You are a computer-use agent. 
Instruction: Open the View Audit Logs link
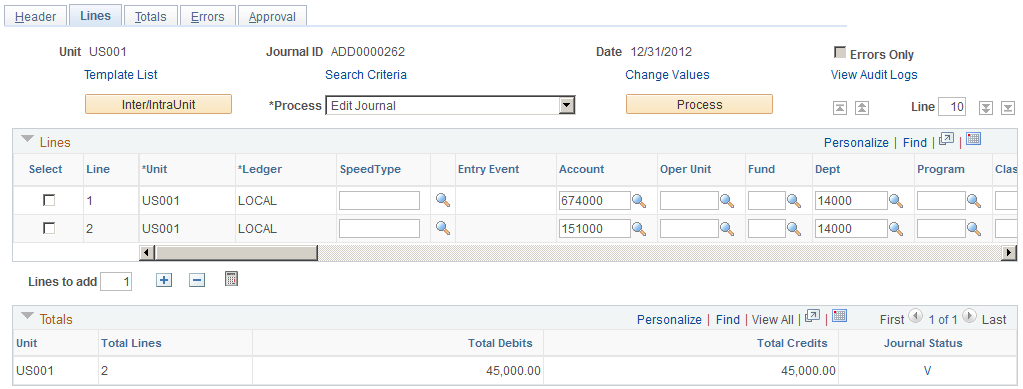(x=874, y=75)
